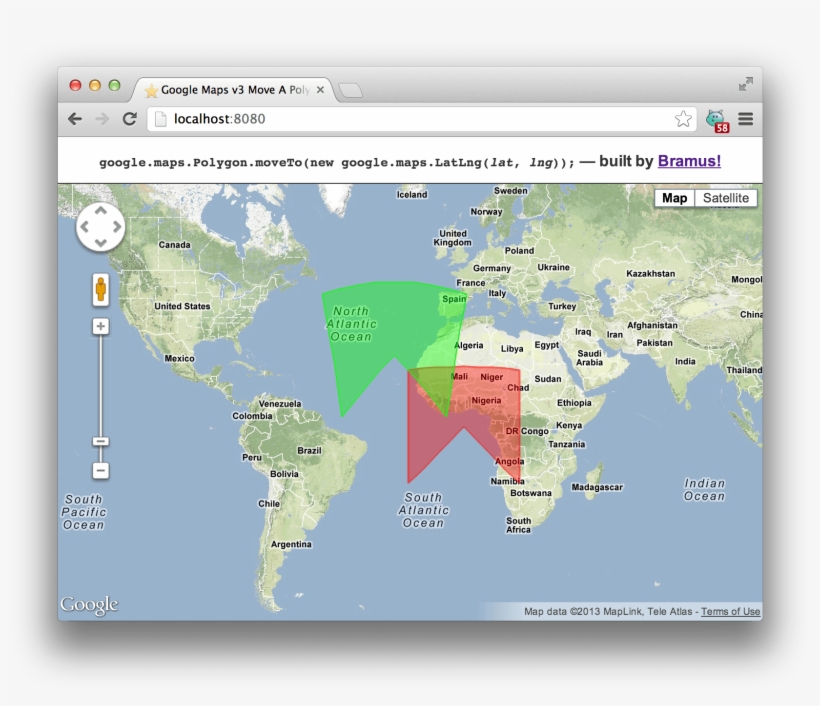
Task: Click the Google logo on the map
Action: (x=88, y=604)
